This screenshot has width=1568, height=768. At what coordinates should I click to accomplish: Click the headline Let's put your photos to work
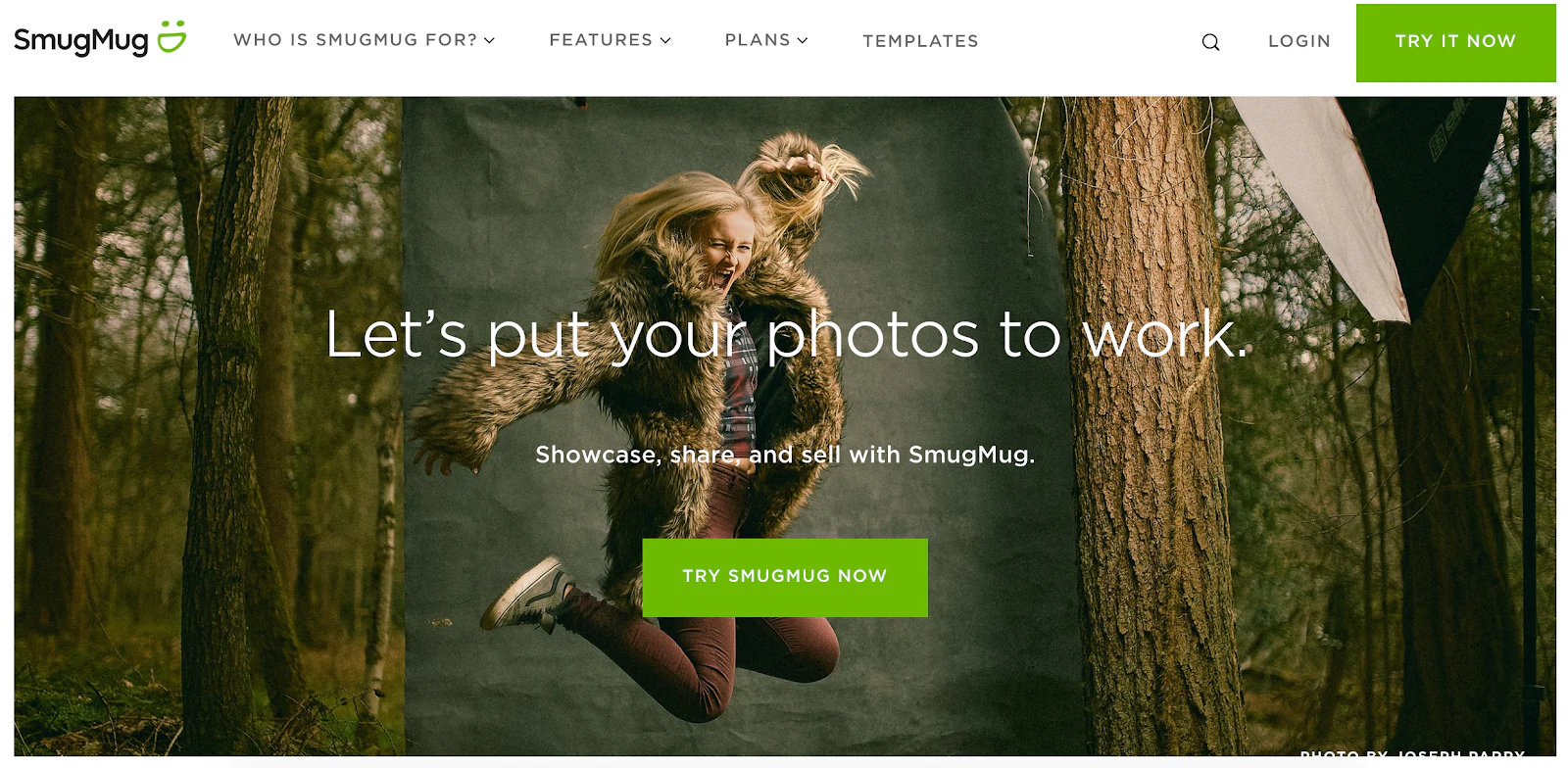(x=786, y=335)
